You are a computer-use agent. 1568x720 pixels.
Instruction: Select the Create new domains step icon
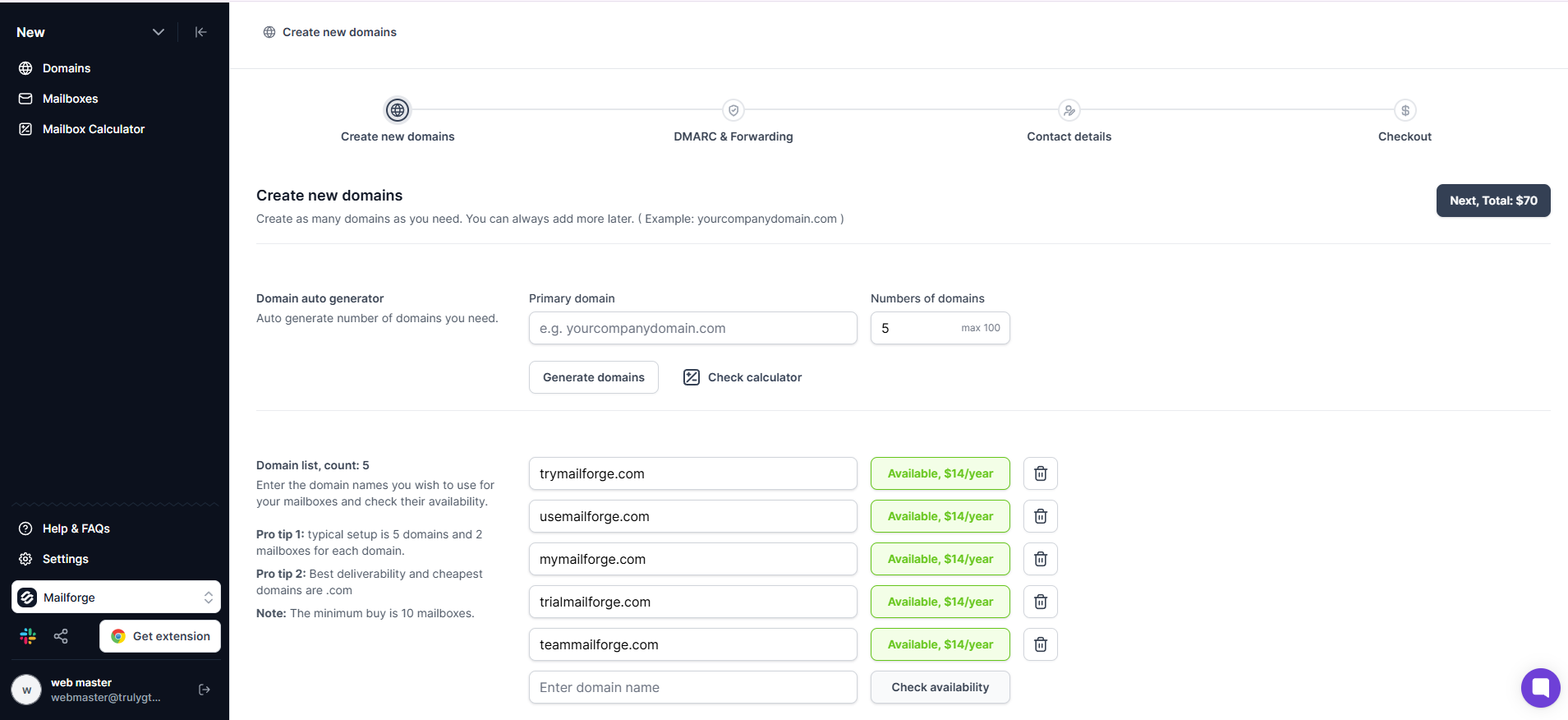click(x=398, y=110)
